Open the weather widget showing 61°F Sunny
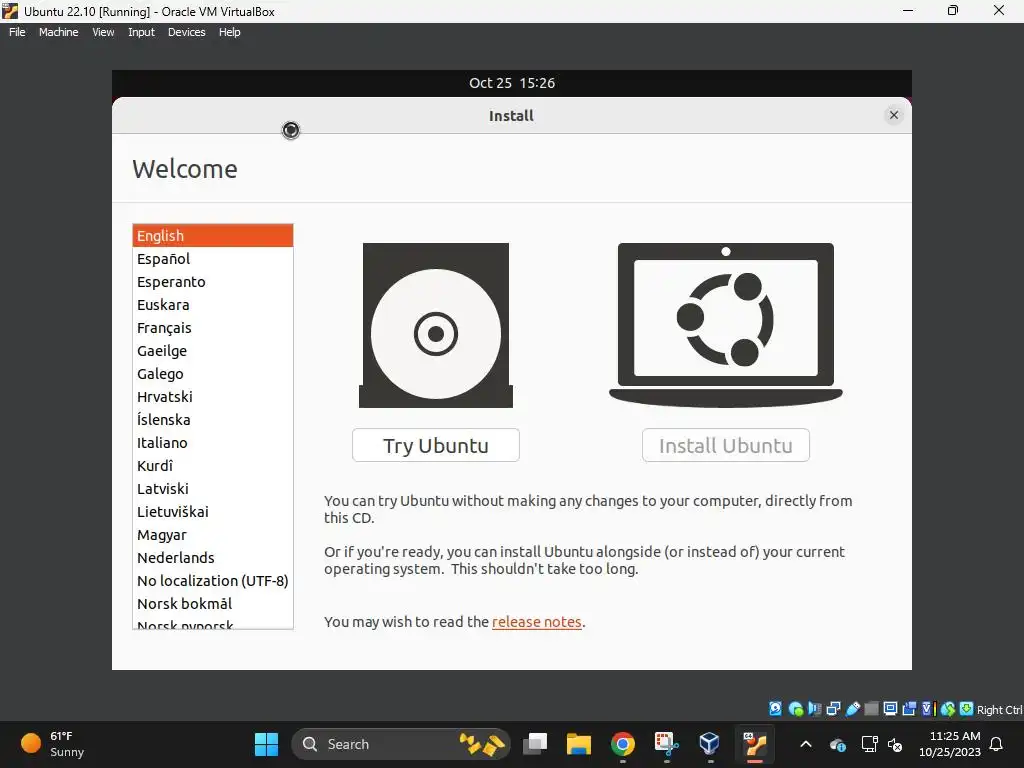 coord(53,744)
